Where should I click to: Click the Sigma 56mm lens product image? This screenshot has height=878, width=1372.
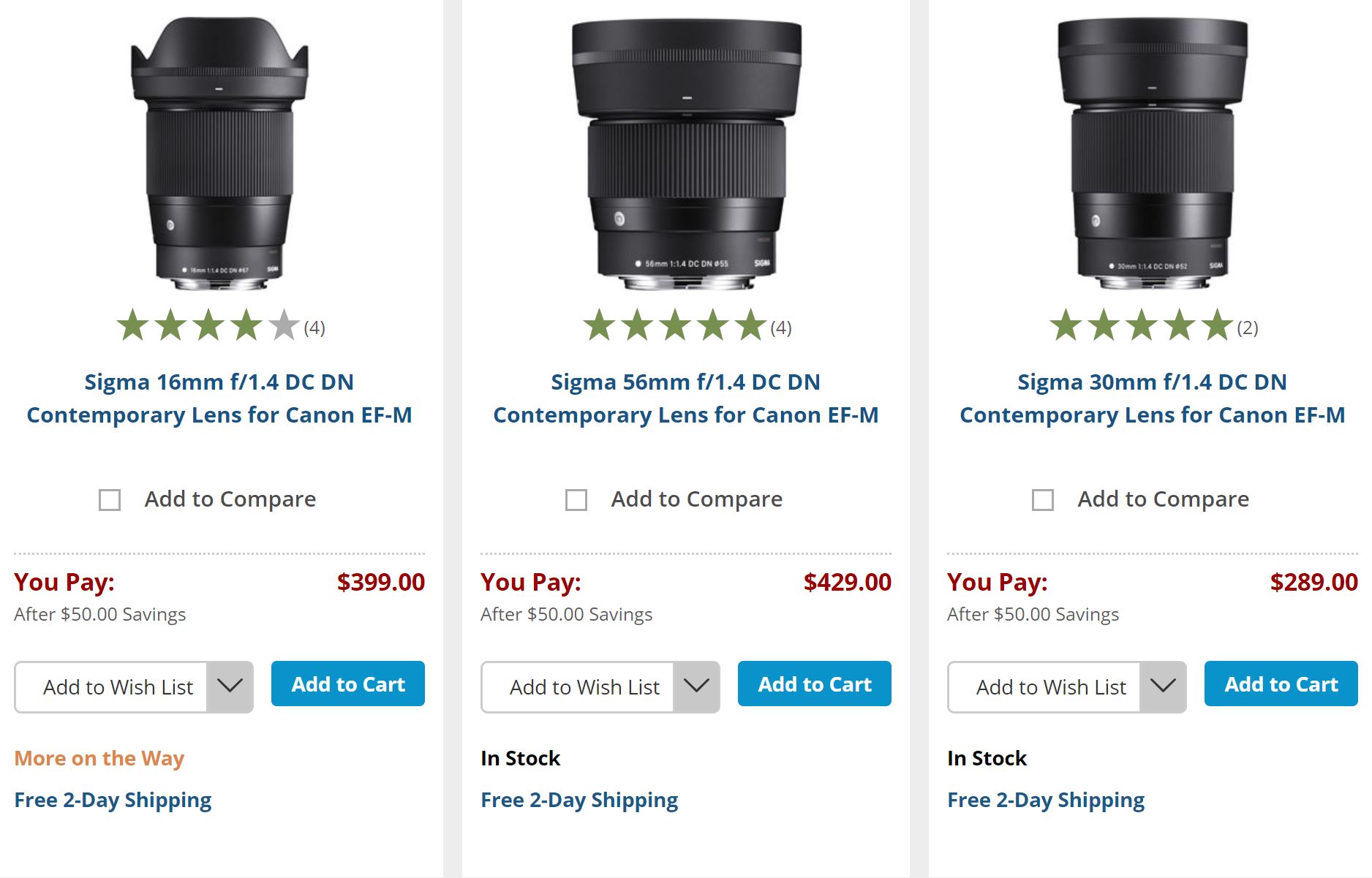686,154
